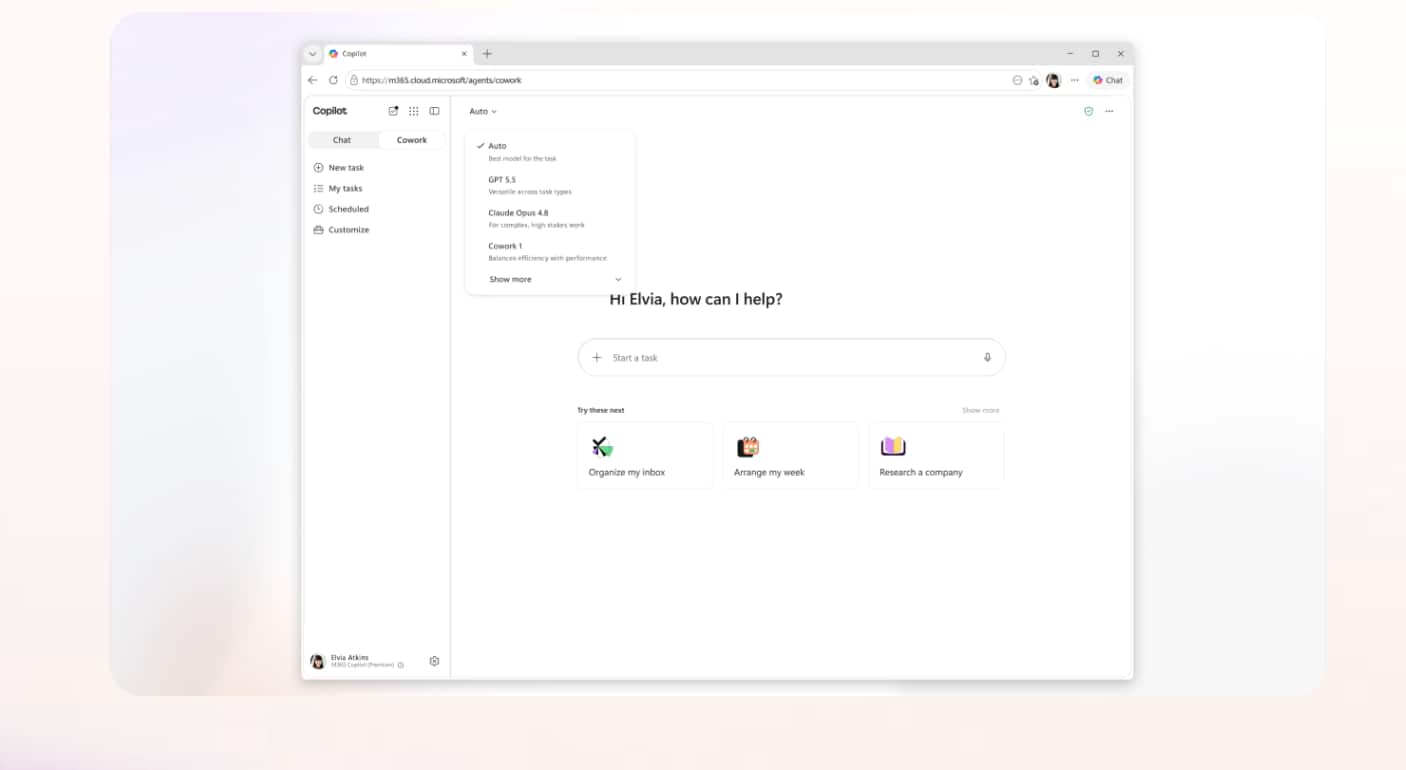This screenshot has height=770, width=1406.
Task: Collapse the sidebar with the panel icon
Action: 434,111
